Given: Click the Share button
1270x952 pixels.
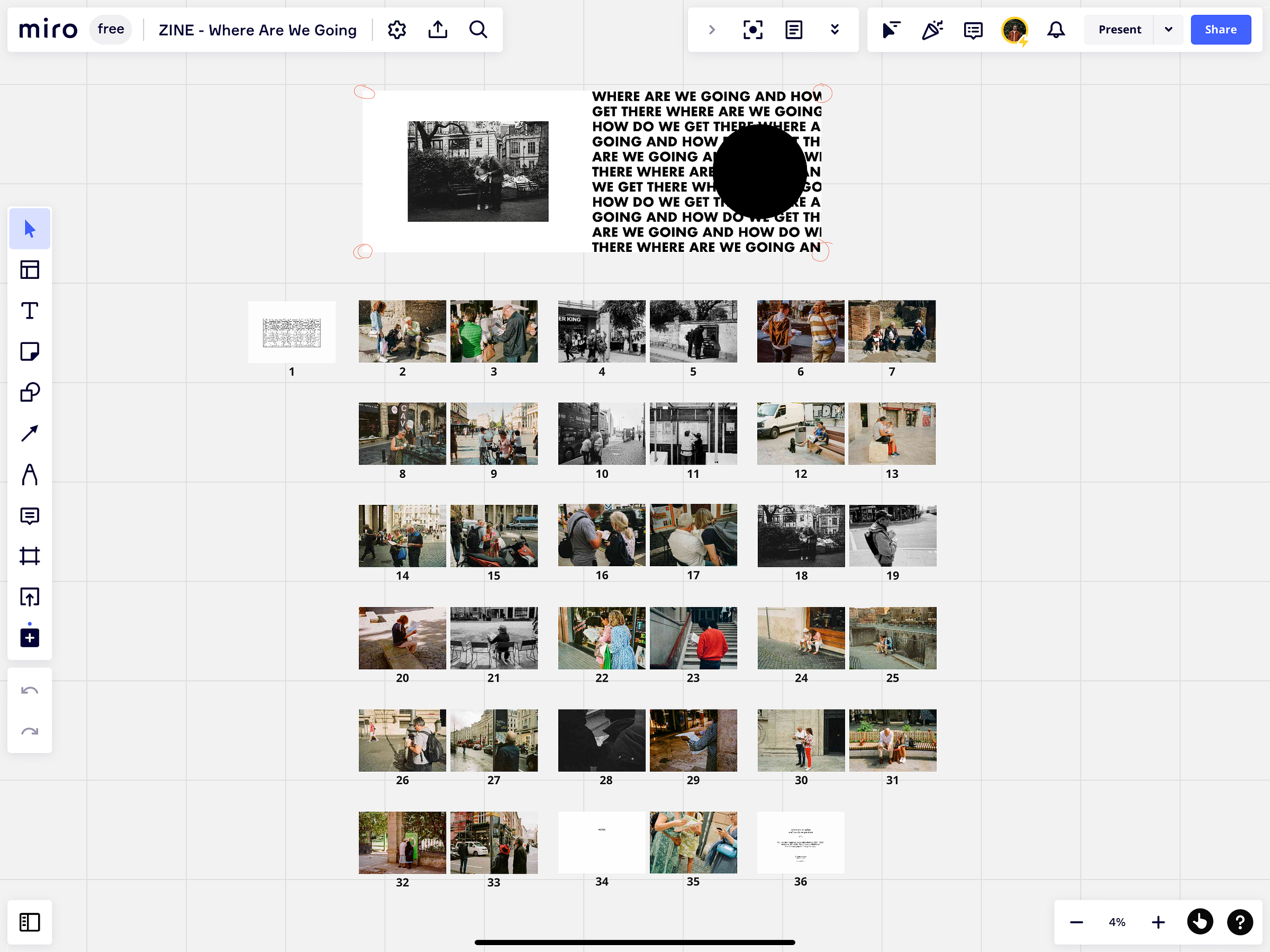Looking at the screenshot, I should (x=1221, y=30).
